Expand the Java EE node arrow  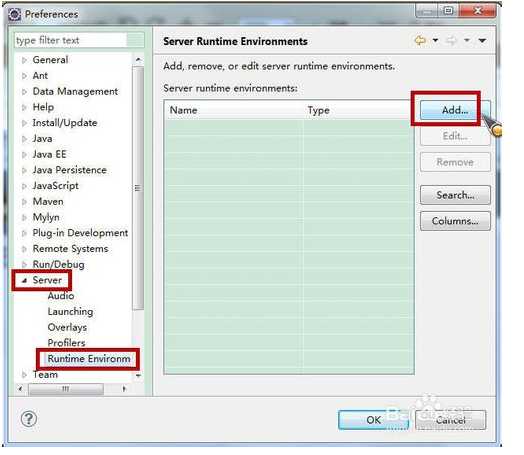(24, 154)
